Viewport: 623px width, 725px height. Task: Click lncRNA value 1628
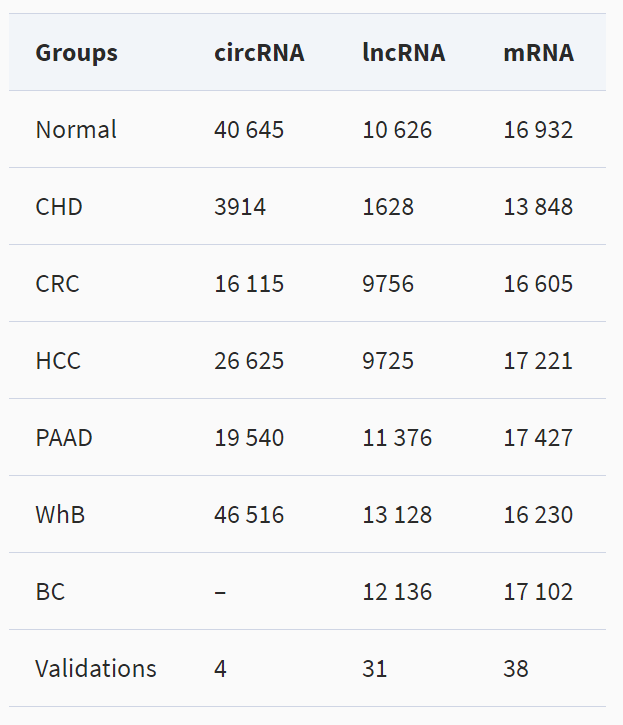tap(388, 207)
